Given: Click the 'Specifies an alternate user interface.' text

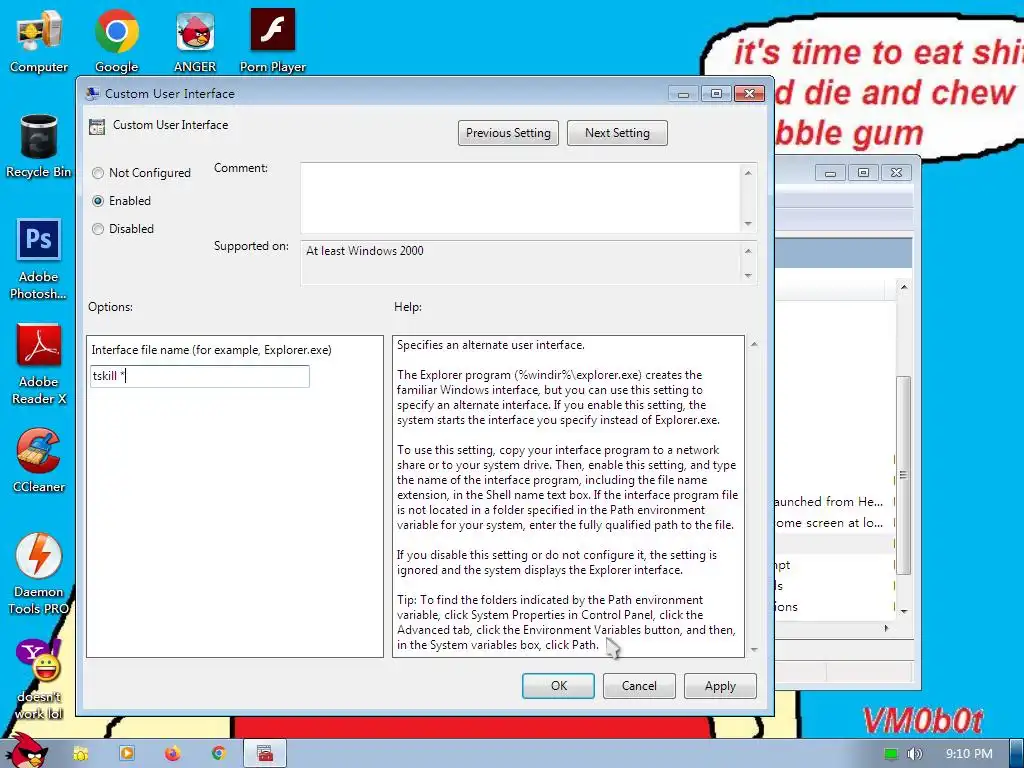Looking at the screenshot, I should click(490, 345).
